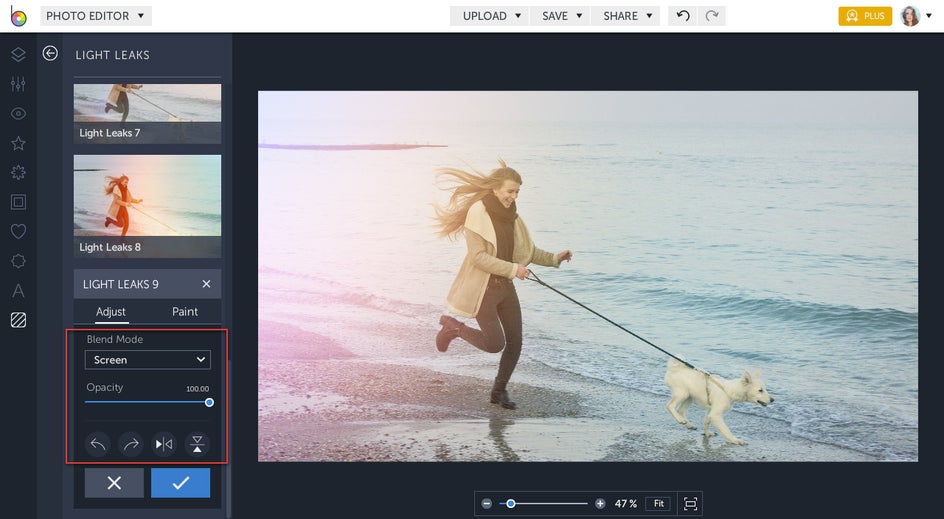Open the Graphics heart icon
This screenshot has width=944, height=519.
tap(18, 231)
